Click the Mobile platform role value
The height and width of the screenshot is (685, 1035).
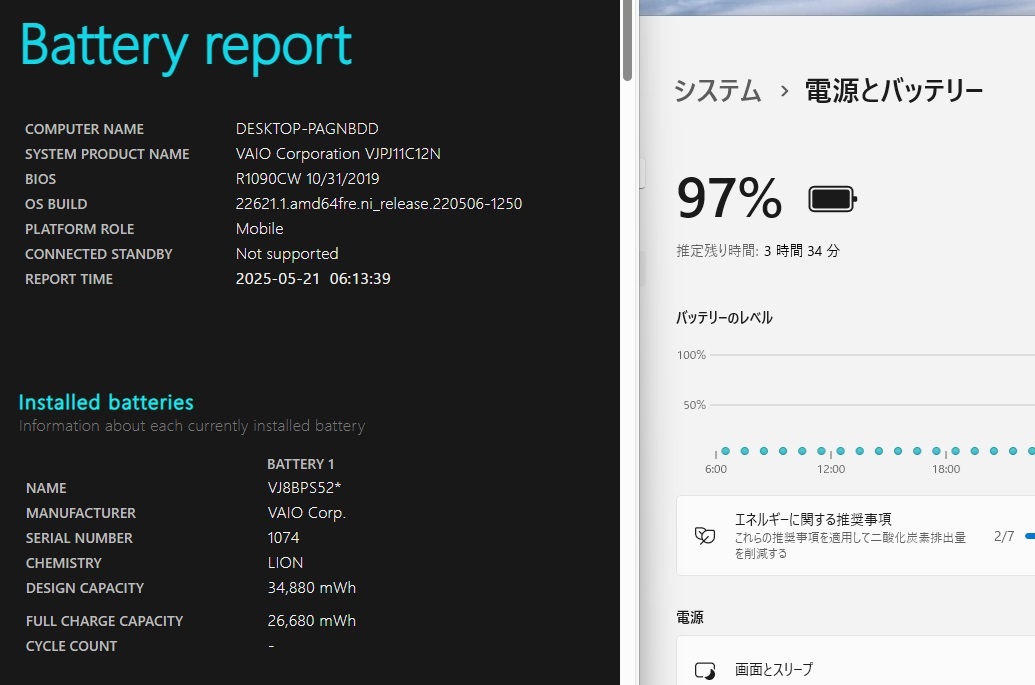(259, 229)
